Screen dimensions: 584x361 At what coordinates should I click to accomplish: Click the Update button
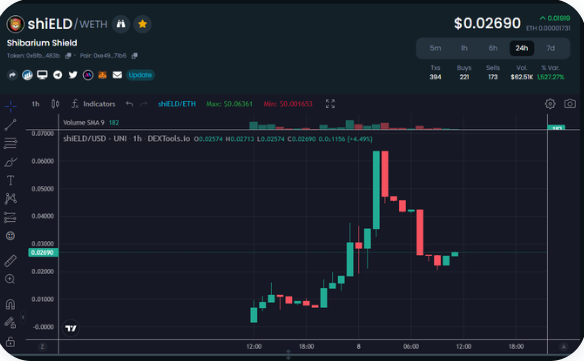pyautogui.click(x=140, y=75)
